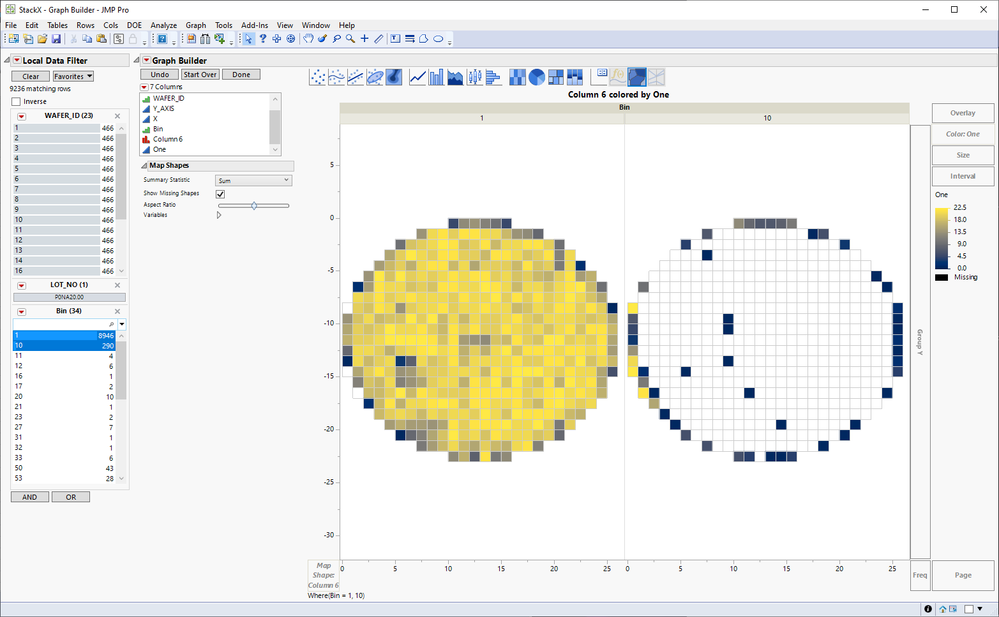999x617 pixels.
Task: Click the Size drop zone
Action: coord(963,155)
